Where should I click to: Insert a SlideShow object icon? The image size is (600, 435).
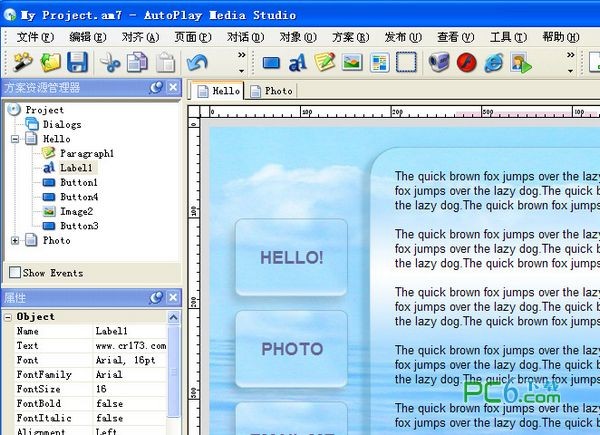click(x=521, y=63)
